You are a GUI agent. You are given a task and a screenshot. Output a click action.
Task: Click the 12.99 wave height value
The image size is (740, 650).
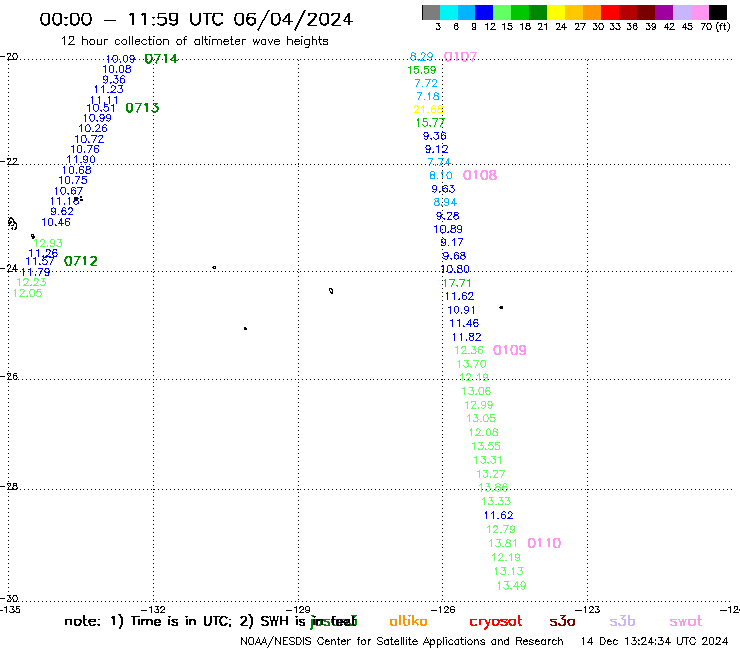(x=479, y=405)
